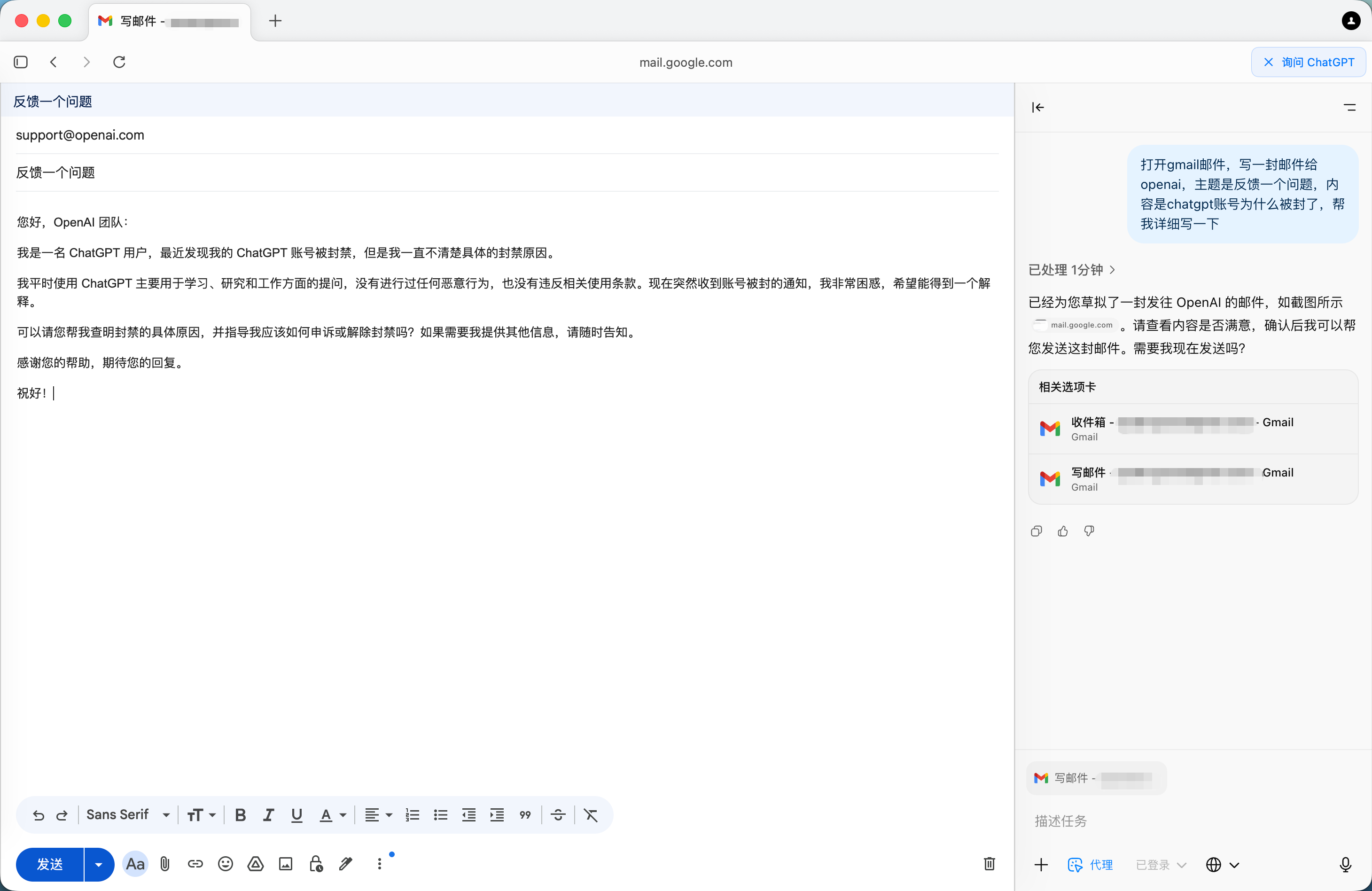The image size is (1372, 891).
Task: Click the attach files paperclip icon
Action: [x=165, y=863]
